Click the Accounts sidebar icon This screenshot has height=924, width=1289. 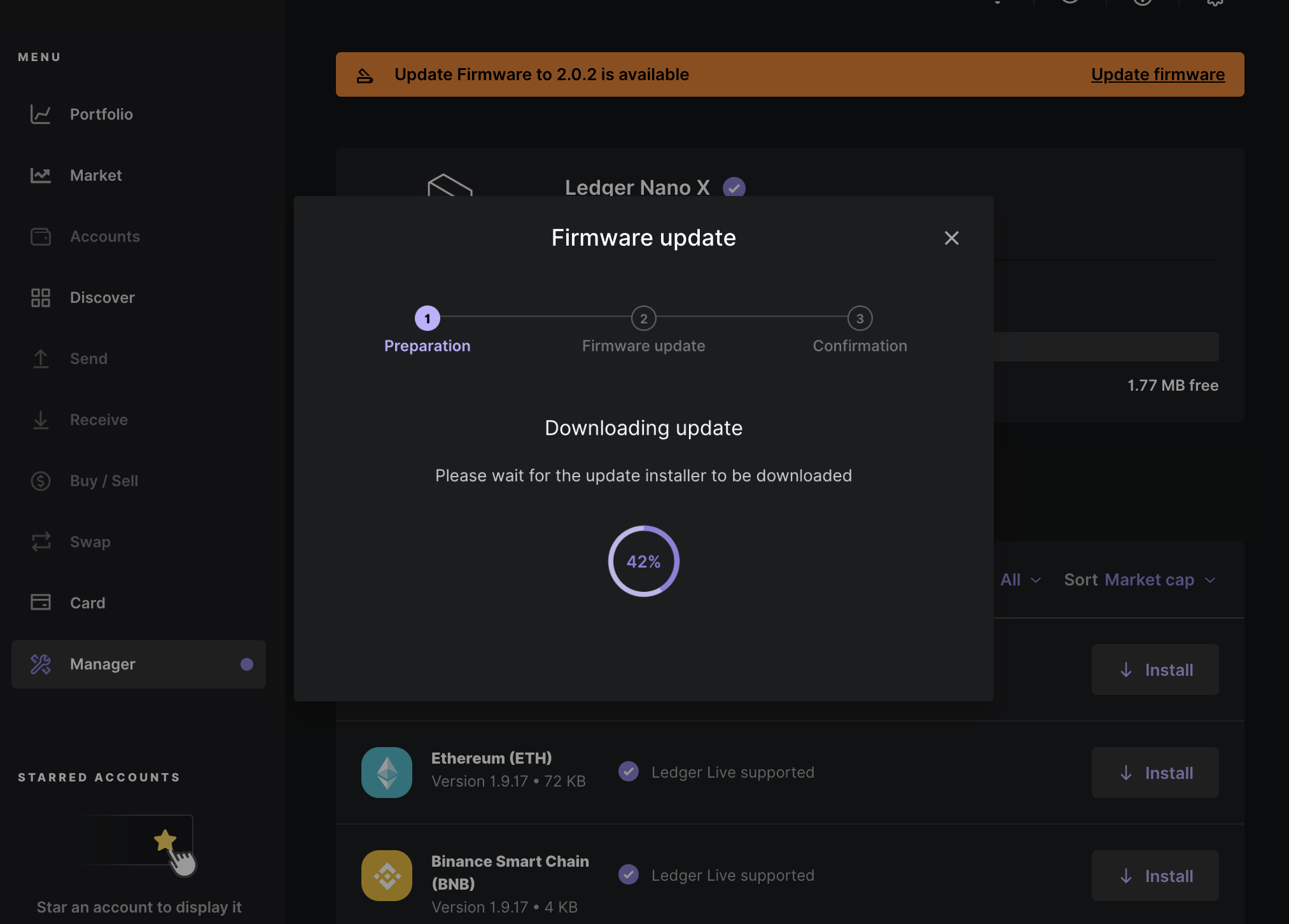click(x=40, y=235)
